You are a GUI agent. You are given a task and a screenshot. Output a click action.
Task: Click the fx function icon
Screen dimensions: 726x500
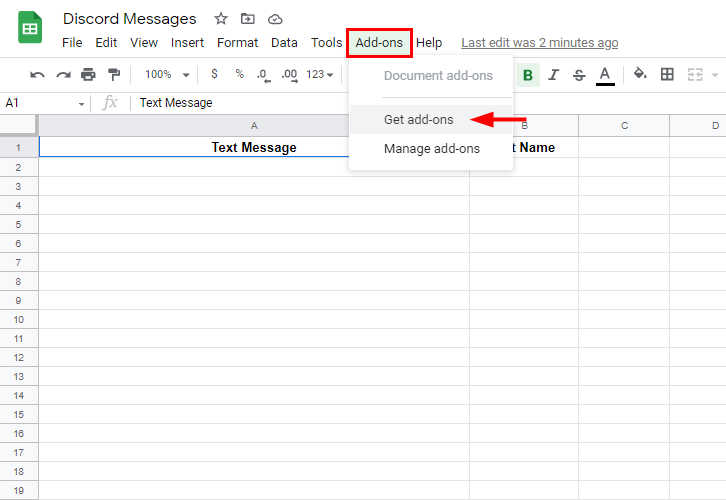pyautogui.click(x=110, y=102)
